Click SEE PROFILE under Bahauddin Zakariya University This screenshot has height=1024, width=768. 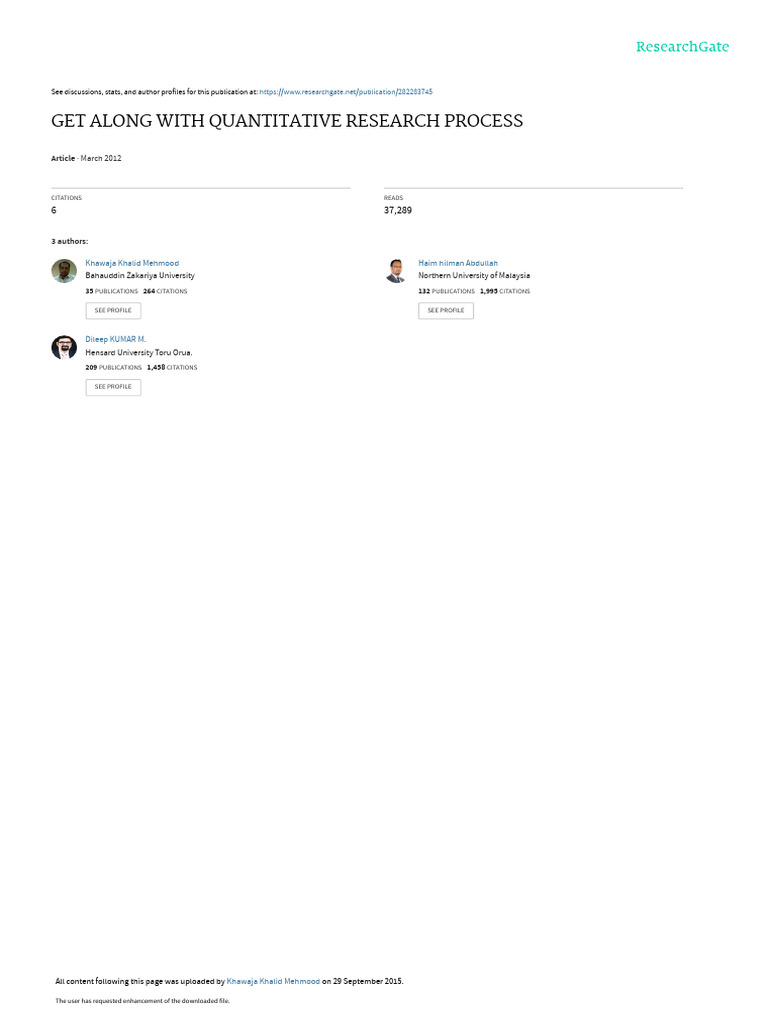pyautogui.click(x=113, y=310)
